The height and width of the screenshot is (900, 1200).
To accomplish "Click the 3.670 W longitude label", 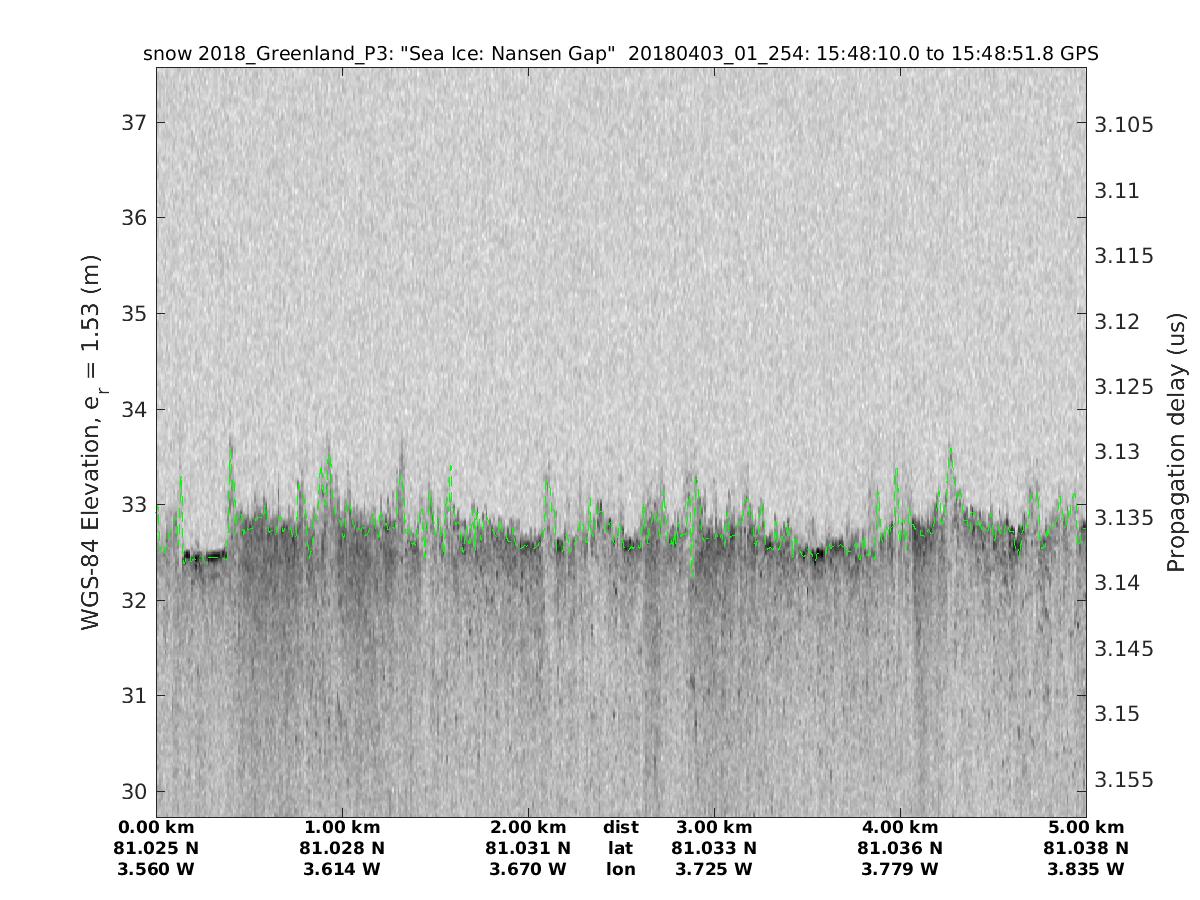I will 527,869.
